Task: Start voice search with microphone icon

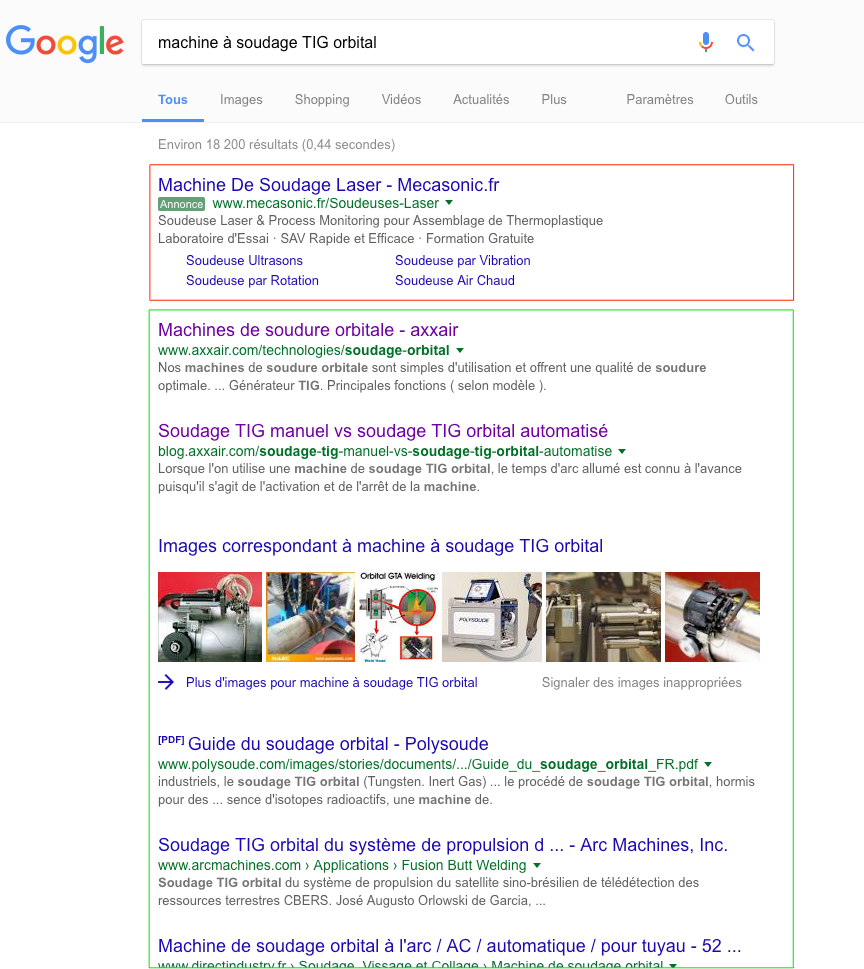Action: pyautogui.click(x=706, y=42)
